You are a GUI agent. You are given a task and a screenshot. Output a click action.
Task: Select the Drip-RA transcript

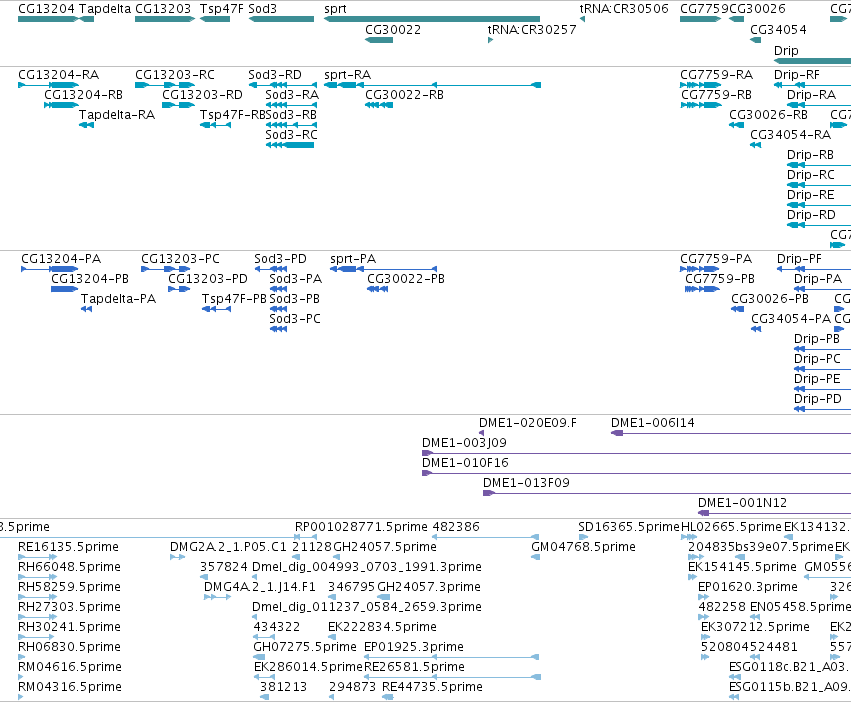tap(819, 105)
